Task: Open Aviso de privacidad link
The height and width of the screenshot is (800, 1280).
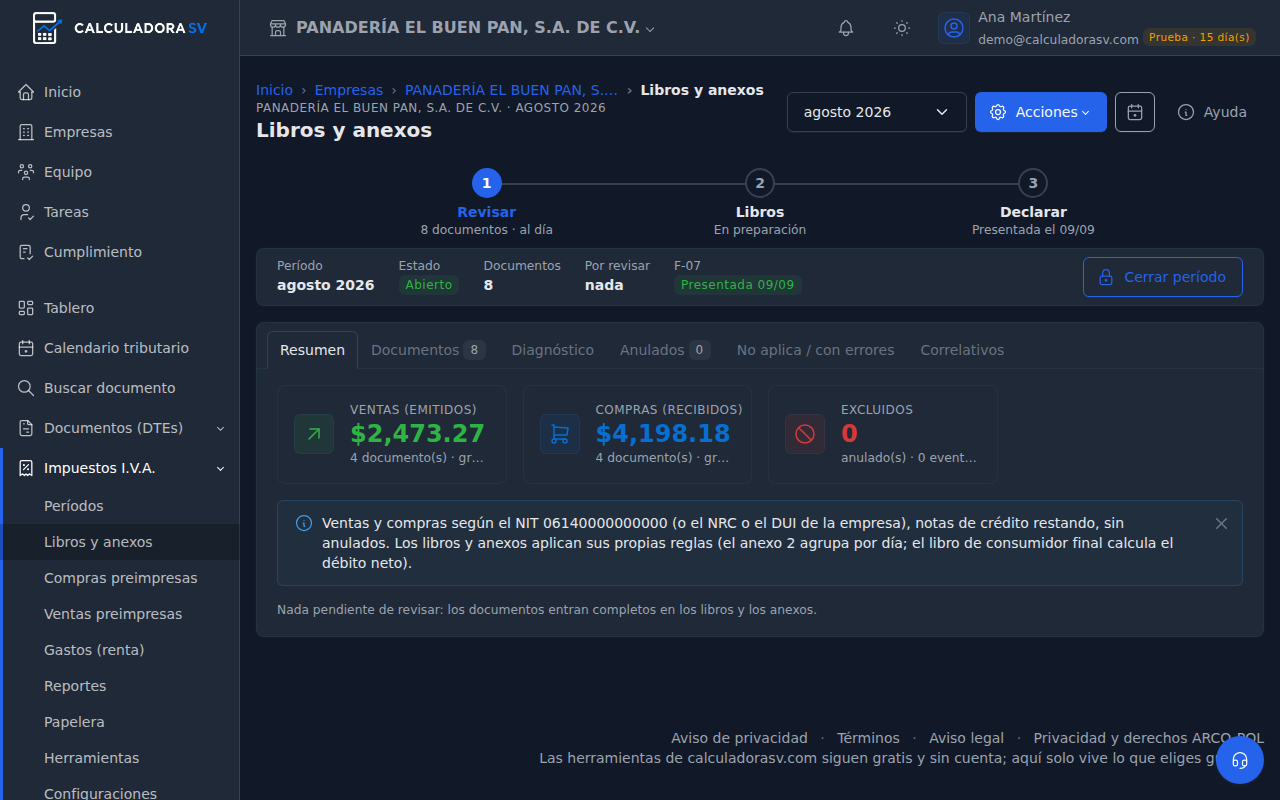Action: [x=739, y=738]
